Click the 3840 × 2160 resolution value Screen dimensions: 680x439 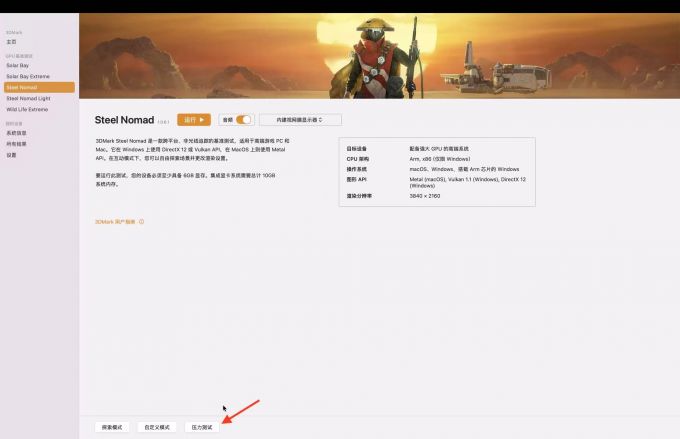(425, 196)
